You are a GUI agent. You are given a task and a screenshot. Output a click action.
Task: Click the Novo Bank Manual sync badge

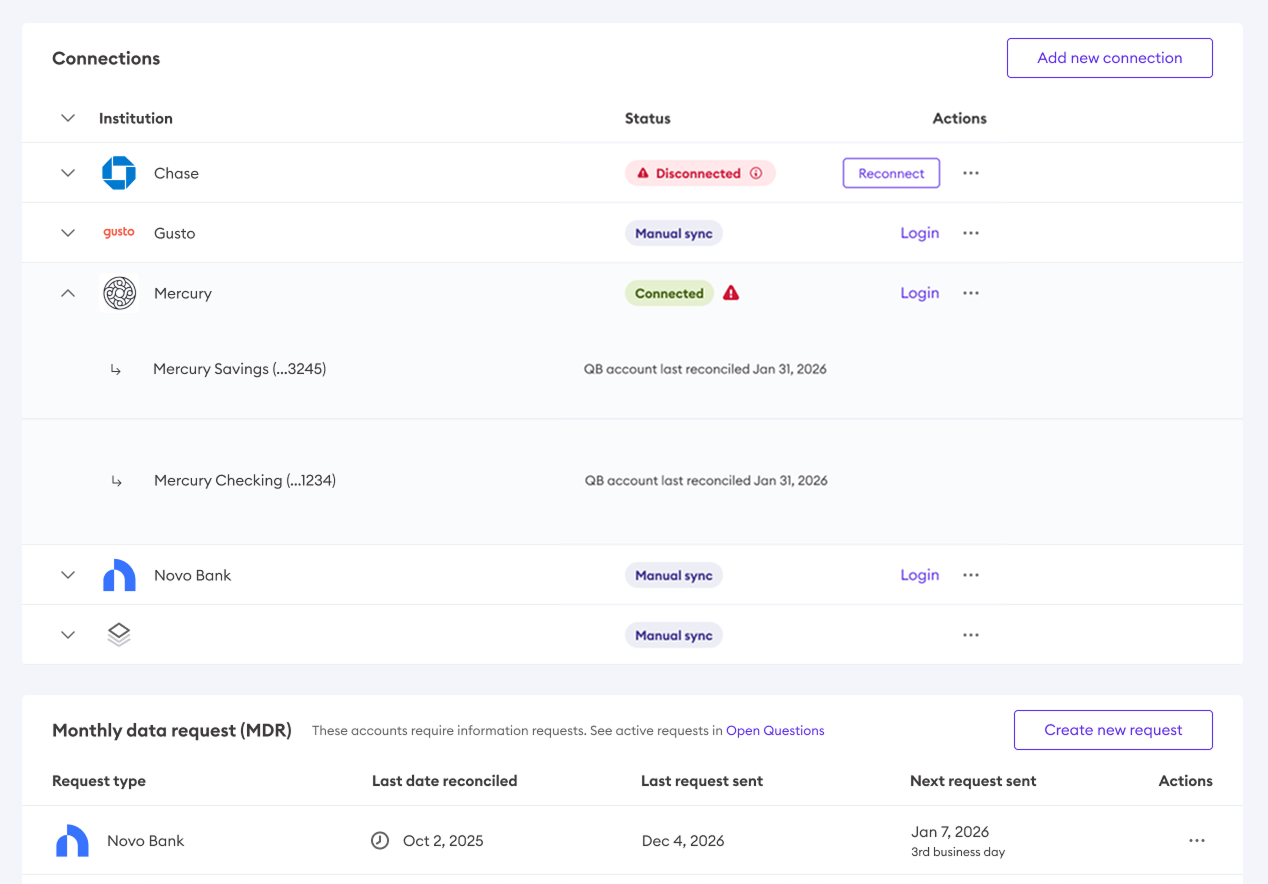coord(674,575)
